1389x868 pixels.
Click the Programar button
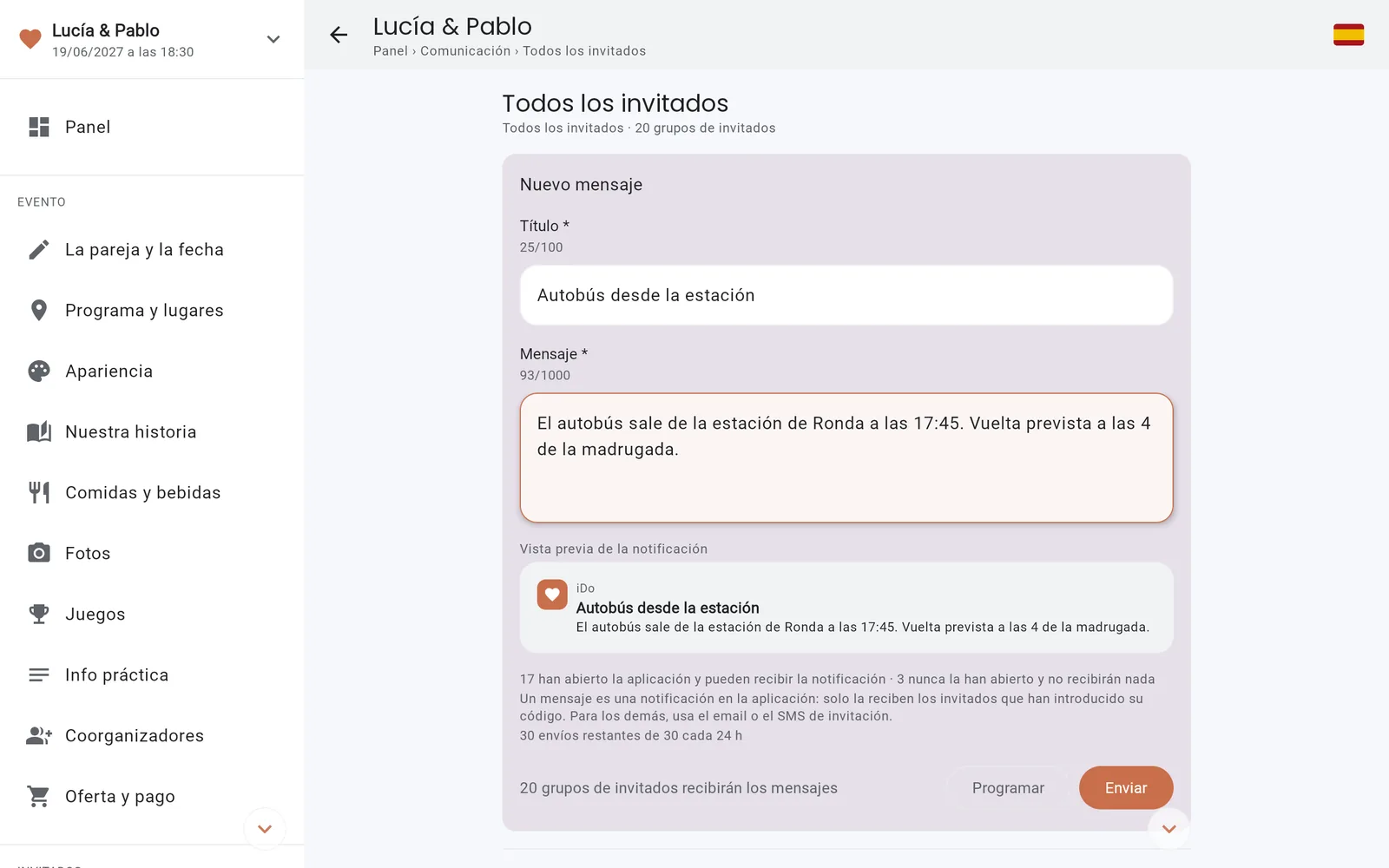[1008, 788]
